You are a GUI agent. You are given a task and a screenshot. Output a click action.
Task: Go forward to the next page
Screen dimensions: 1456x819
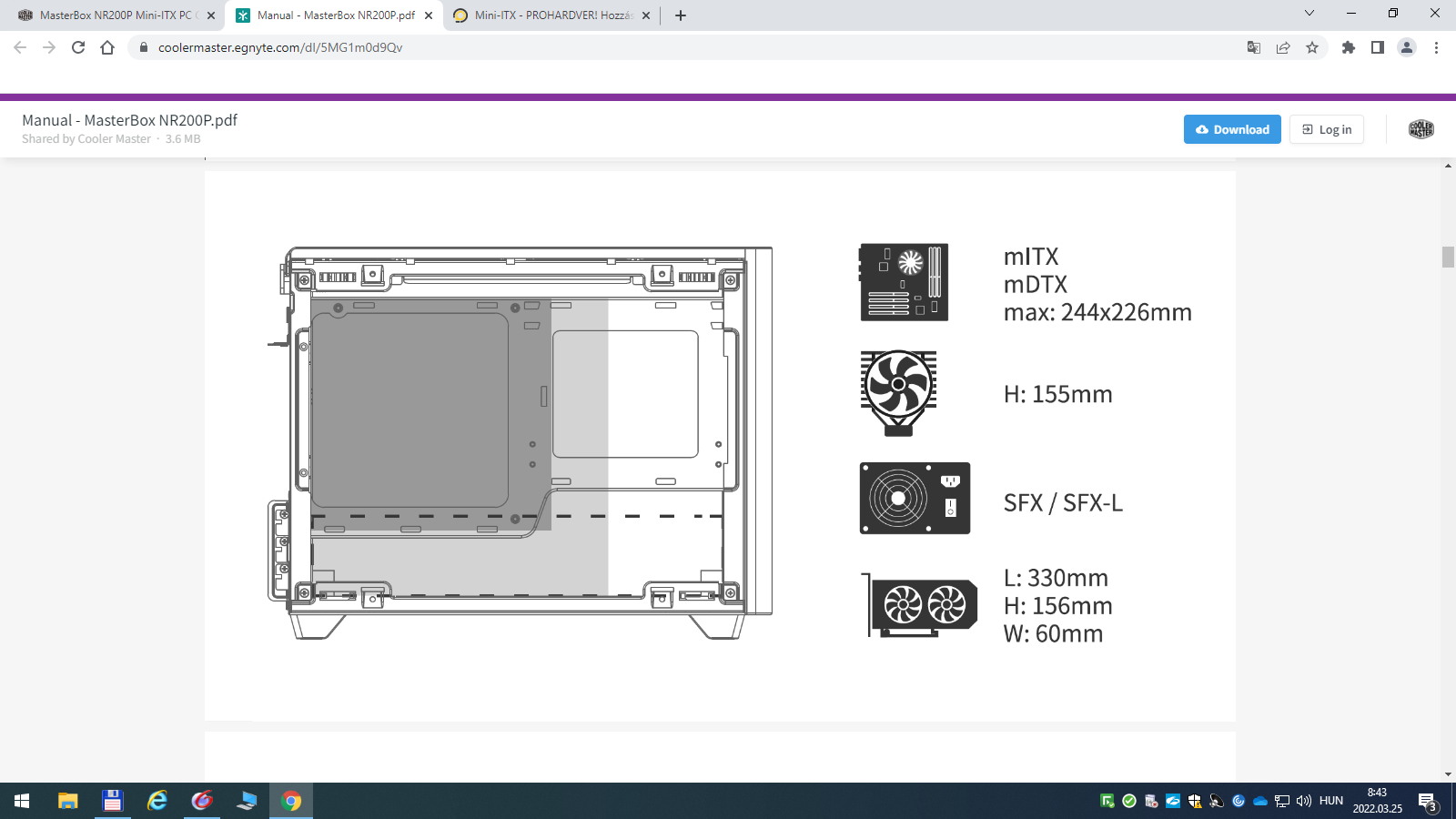click(x=49, y=47)
